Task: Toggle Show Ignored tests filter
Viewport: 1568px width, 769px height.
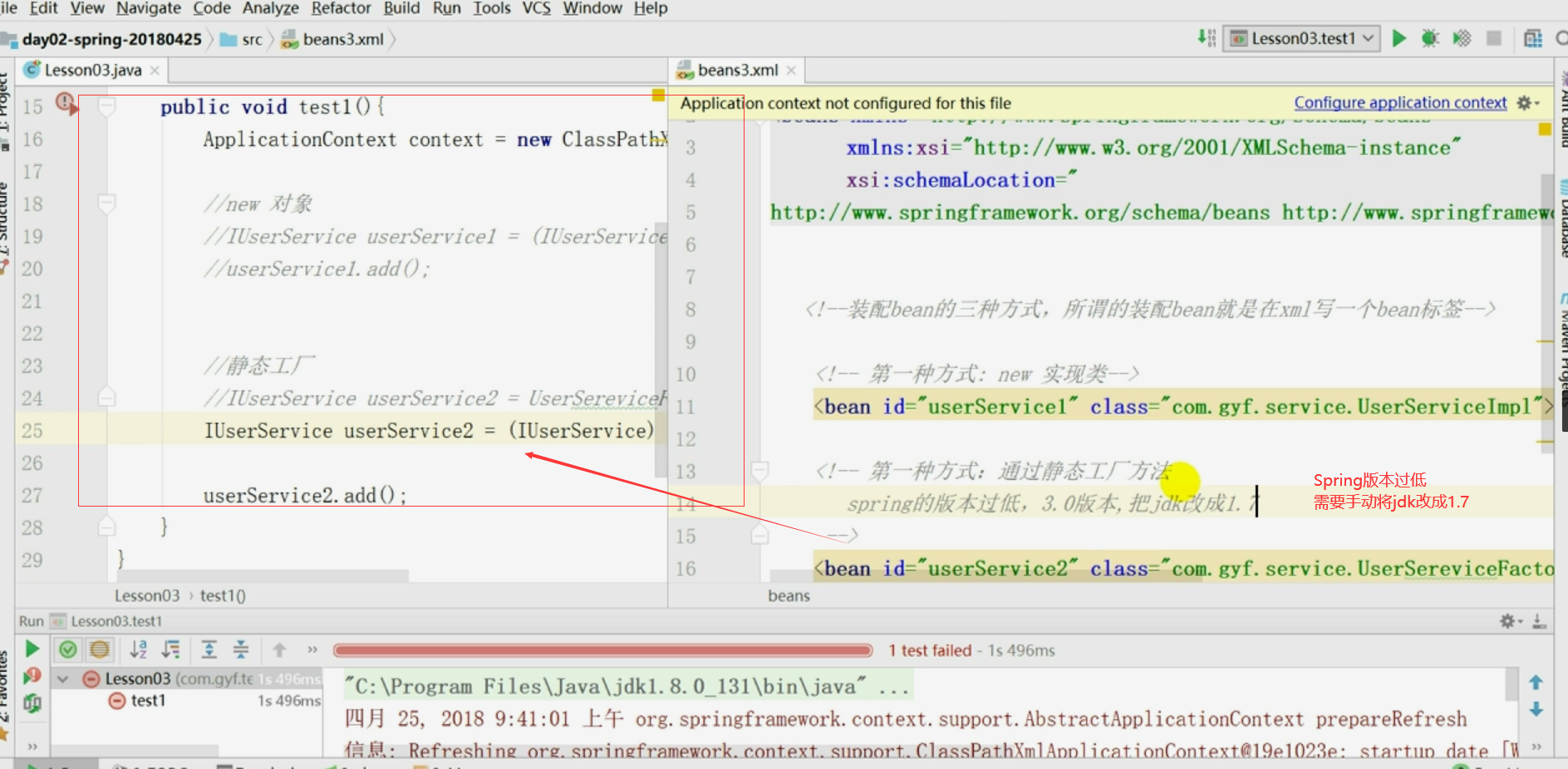Action: [x=100, y=649]
